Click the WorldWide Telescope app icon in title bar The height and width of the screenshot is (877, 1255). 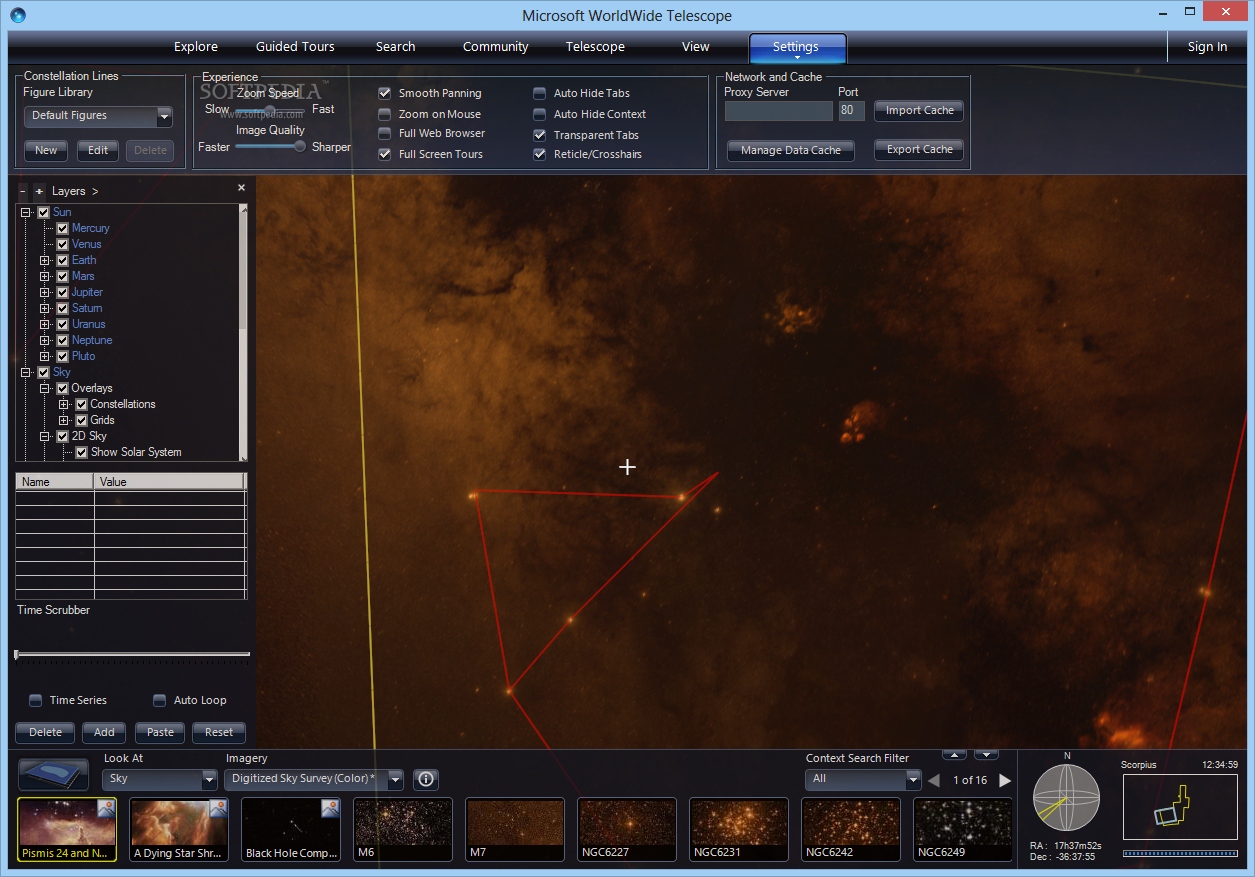[x=18, y=15]
